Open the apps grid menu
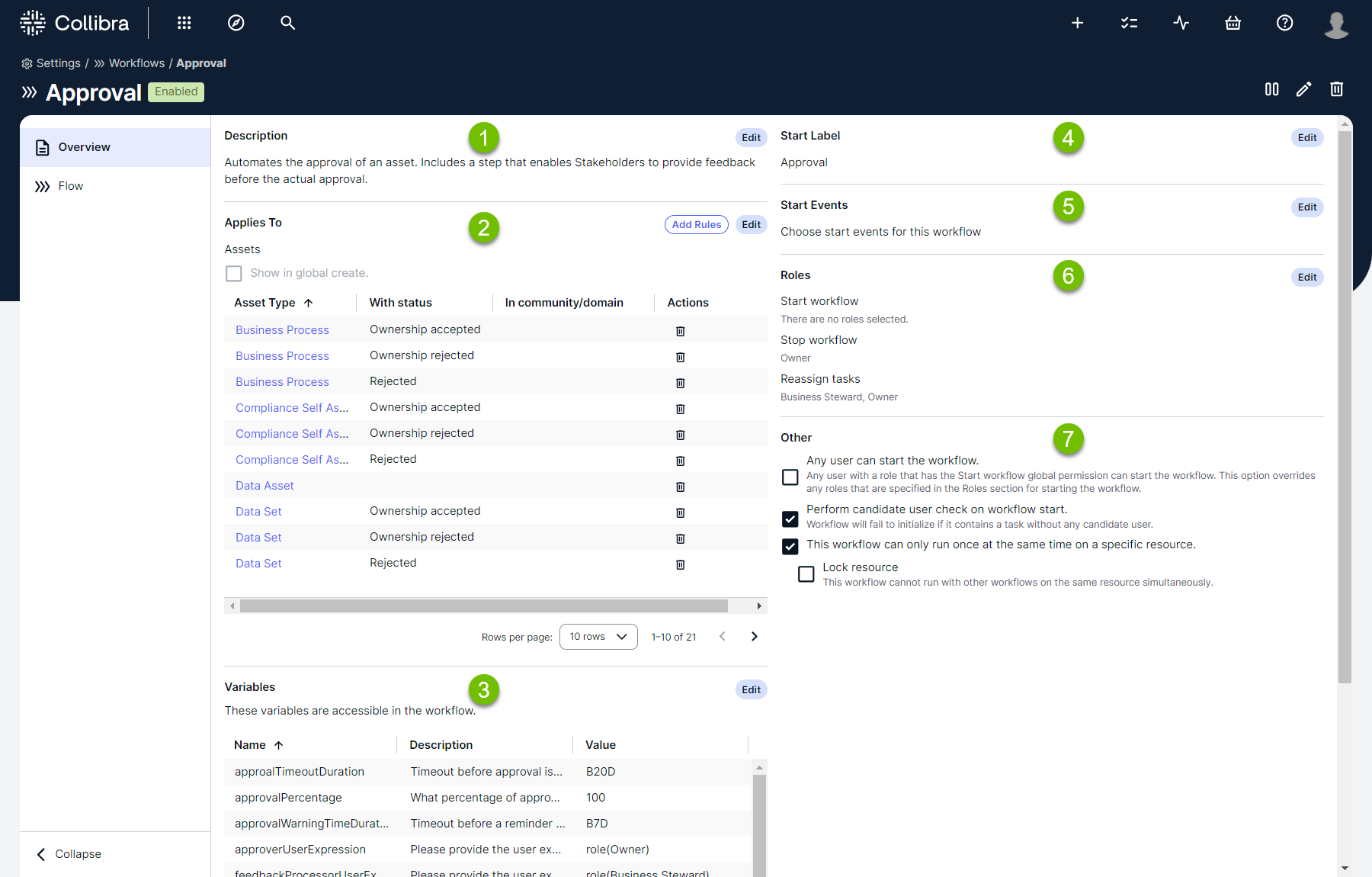 point(184,23)
